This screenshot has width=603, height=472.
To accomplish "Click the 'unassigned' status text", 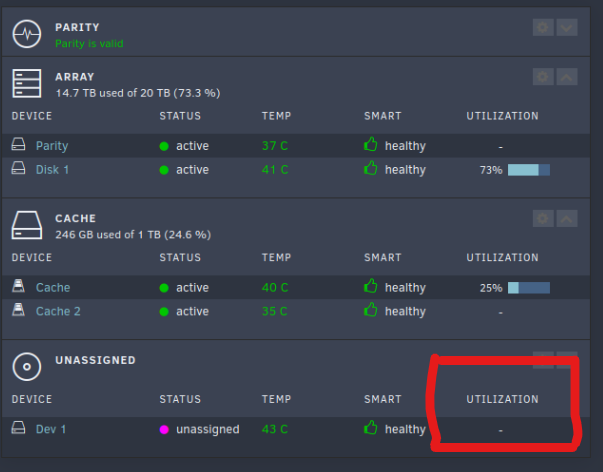I will pos(208,429).
